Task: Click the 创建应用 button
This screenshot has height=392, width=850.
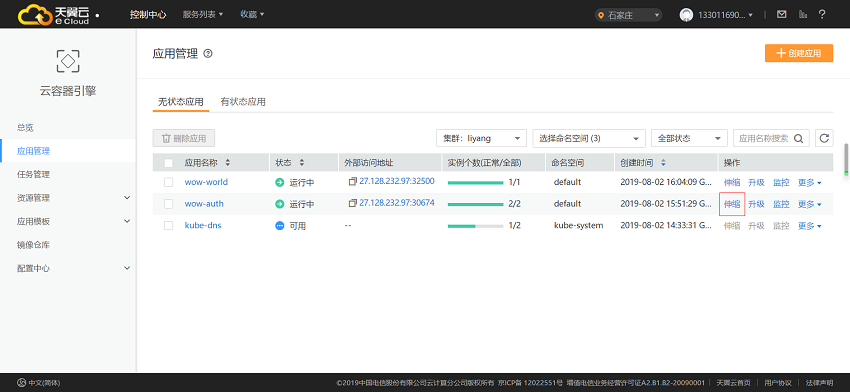Action: click(799, 53)
